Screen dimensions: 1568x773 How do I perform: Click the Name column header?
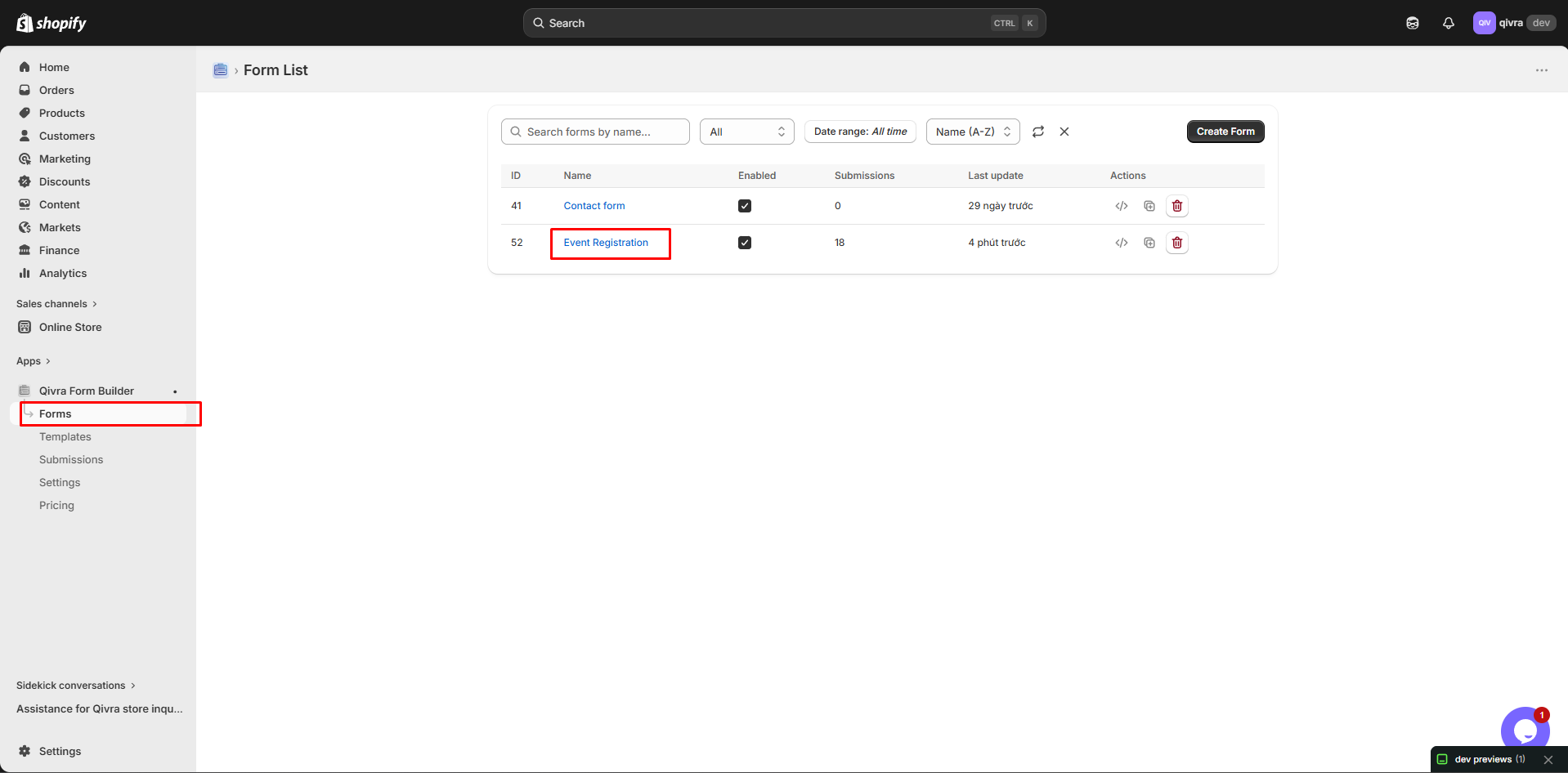(577, 176)
